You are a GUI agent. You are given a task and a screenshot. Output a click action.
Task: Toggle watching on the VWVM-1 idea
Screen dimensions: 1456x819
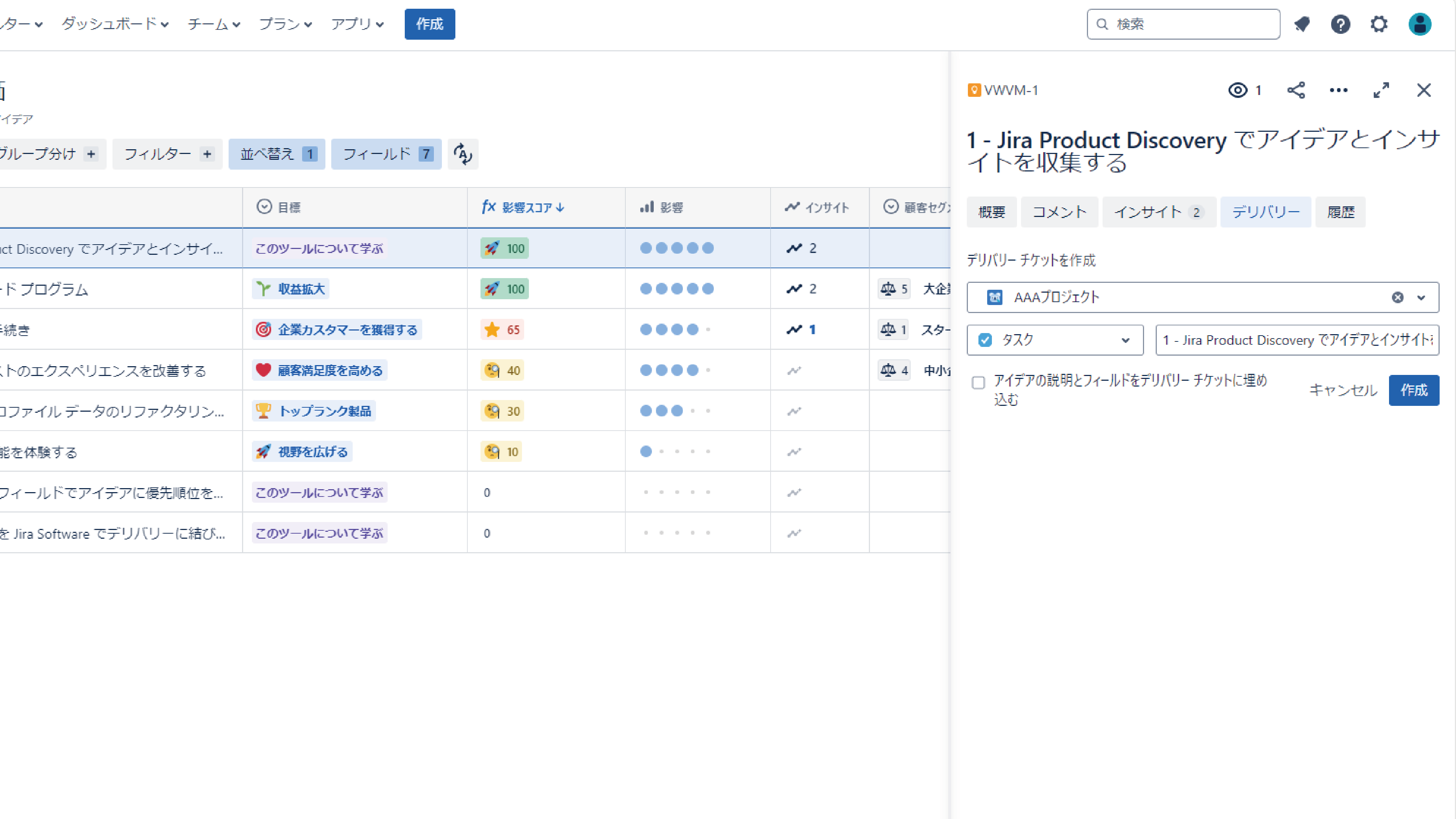pos(1238,90)
